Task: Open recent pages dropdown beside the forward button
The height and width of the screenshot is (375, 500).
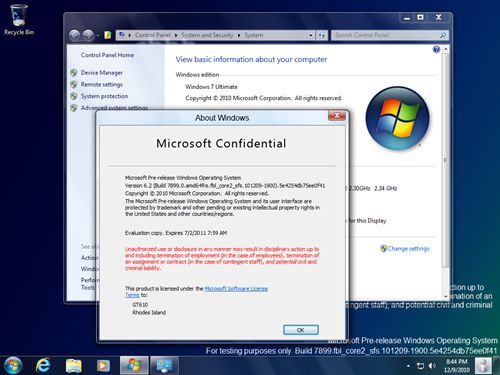Action: coord(98,35)
